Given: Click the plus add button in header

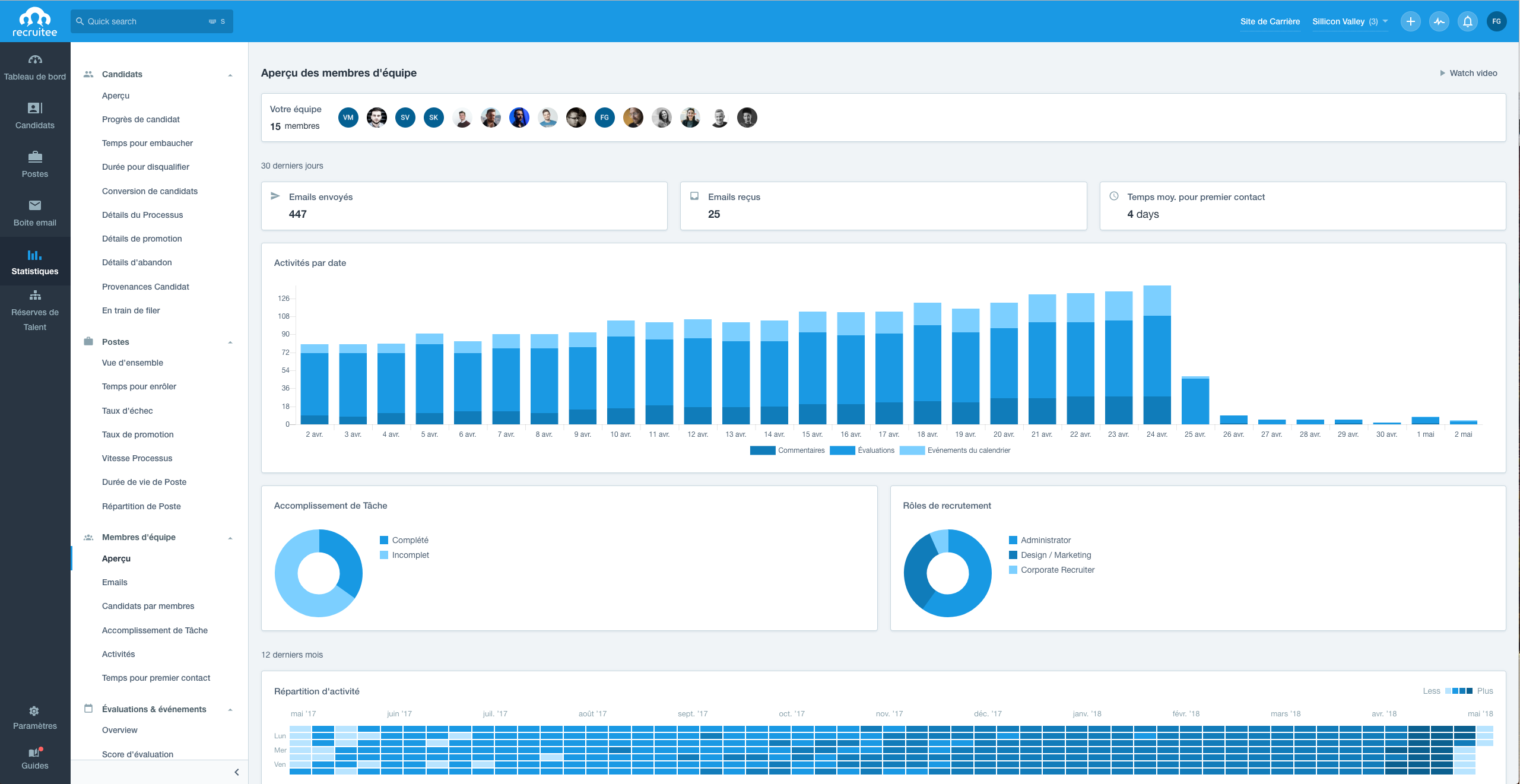Looking at the screenshot, I should pyautogui.click(x=1410, y=21).
